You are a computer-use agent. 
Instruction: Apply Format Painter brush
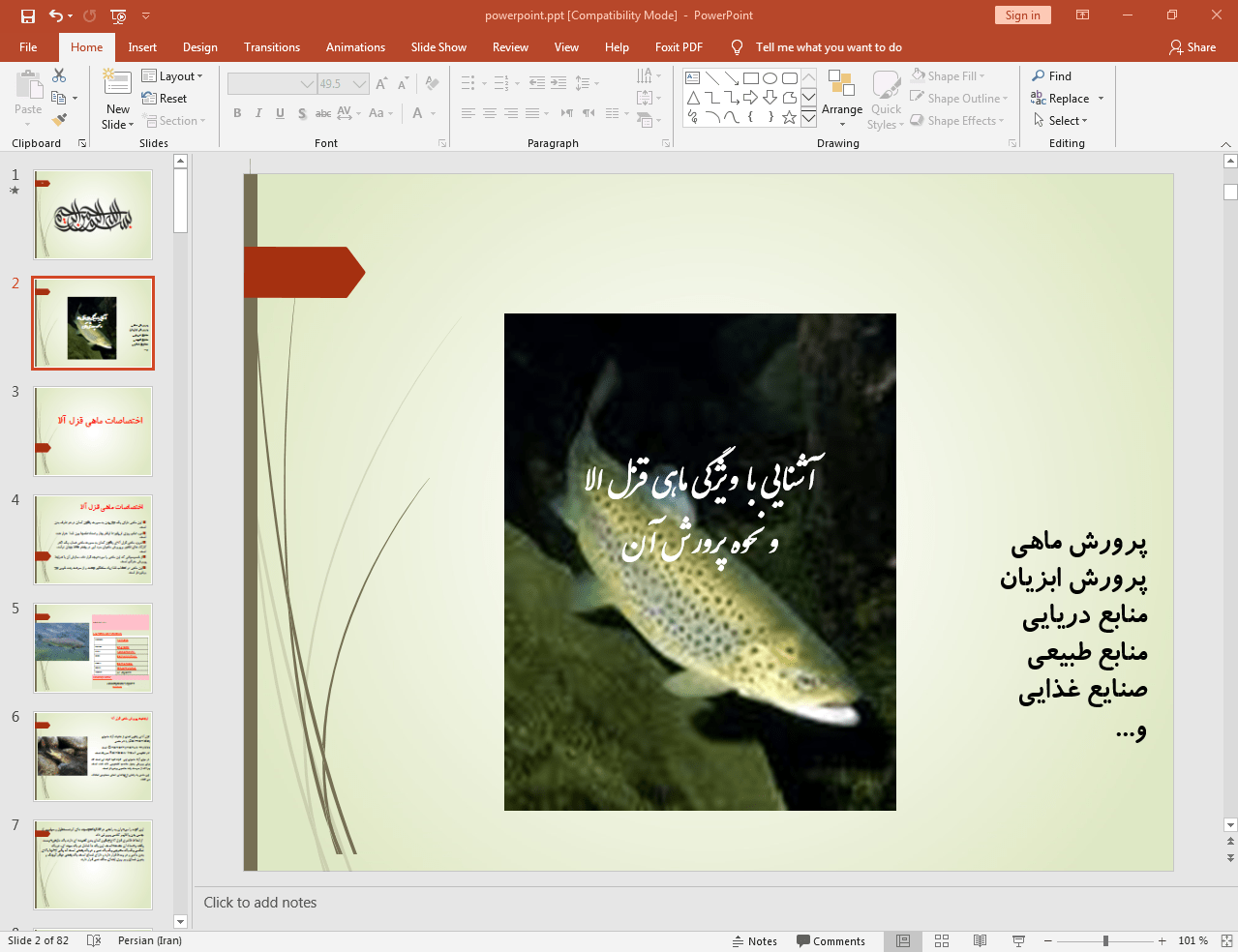pos(59,120)
